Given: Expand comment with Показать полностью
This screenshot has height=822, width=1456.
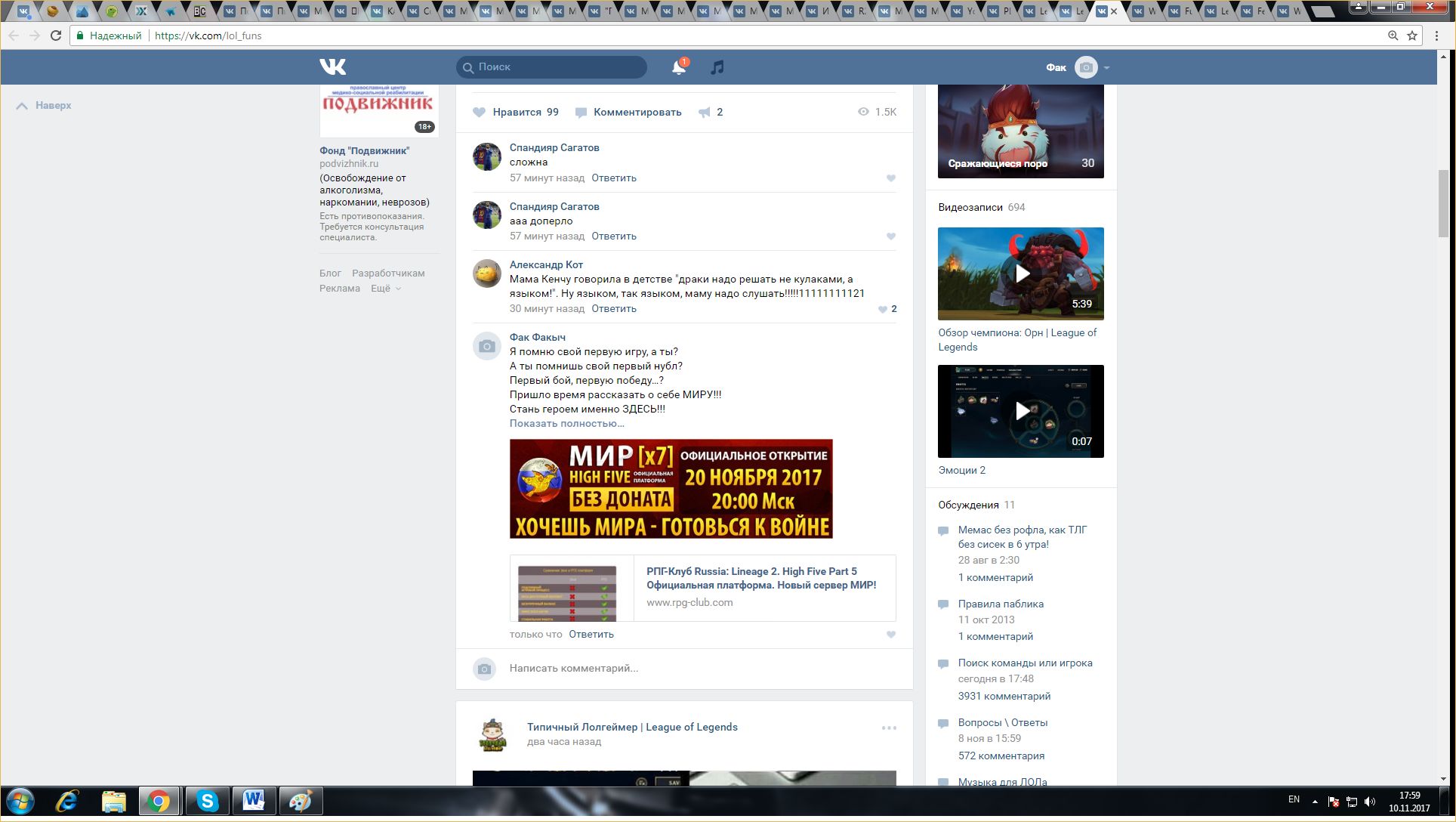Looking at the screenshot, I should pyautogui.click(x=567, y=423).
